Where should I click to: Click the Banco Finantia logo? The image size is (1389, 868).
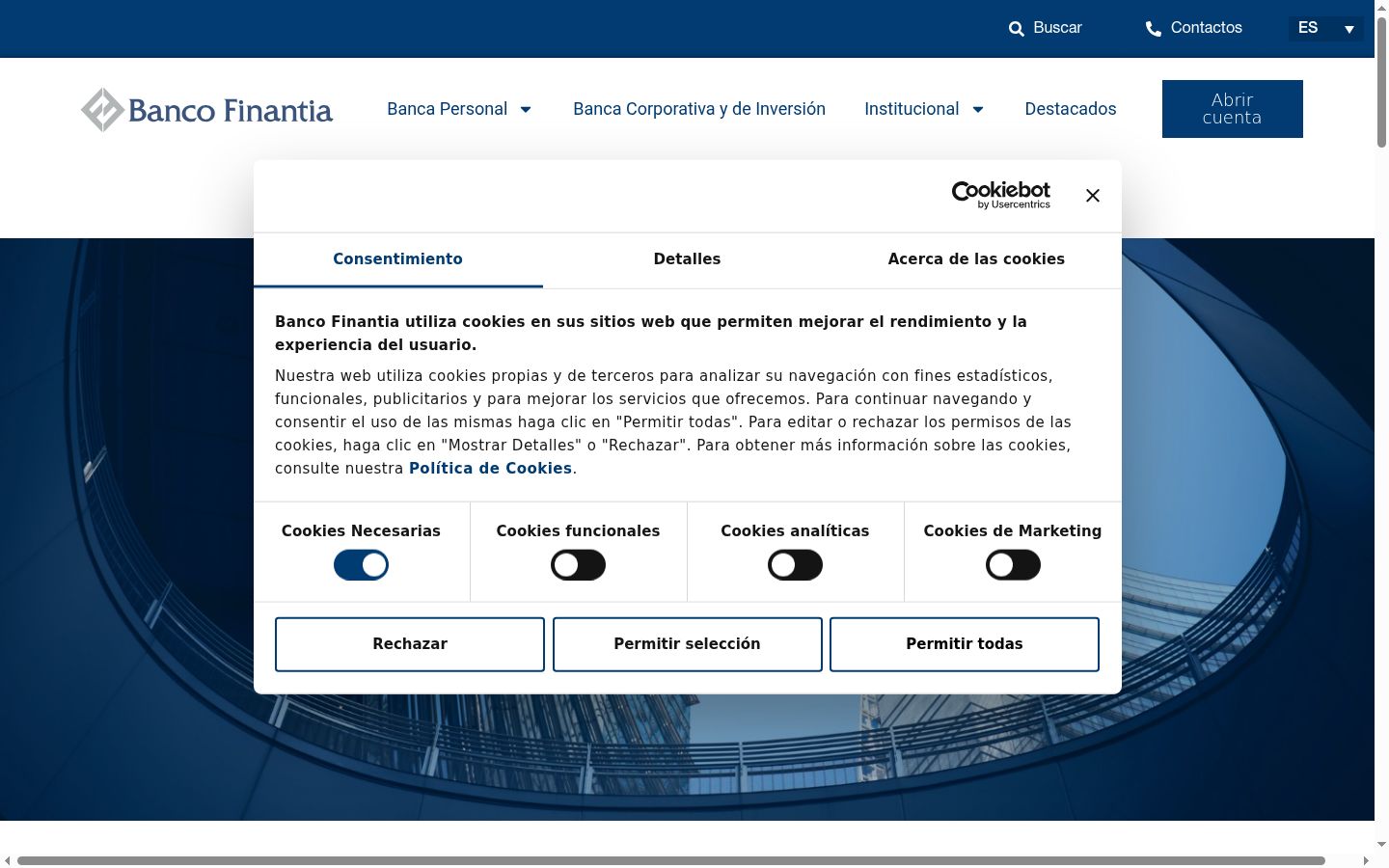[x=206, y=110]
